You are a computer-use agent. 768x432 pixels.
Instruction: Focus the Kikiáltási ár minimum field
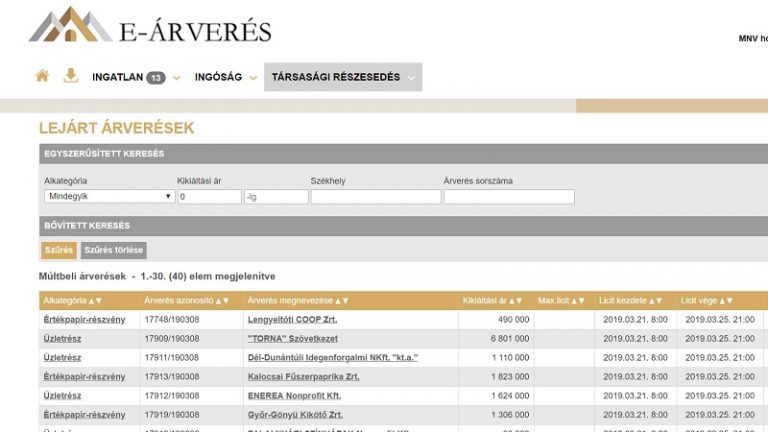pyautogui.click(x=210, y=197)
